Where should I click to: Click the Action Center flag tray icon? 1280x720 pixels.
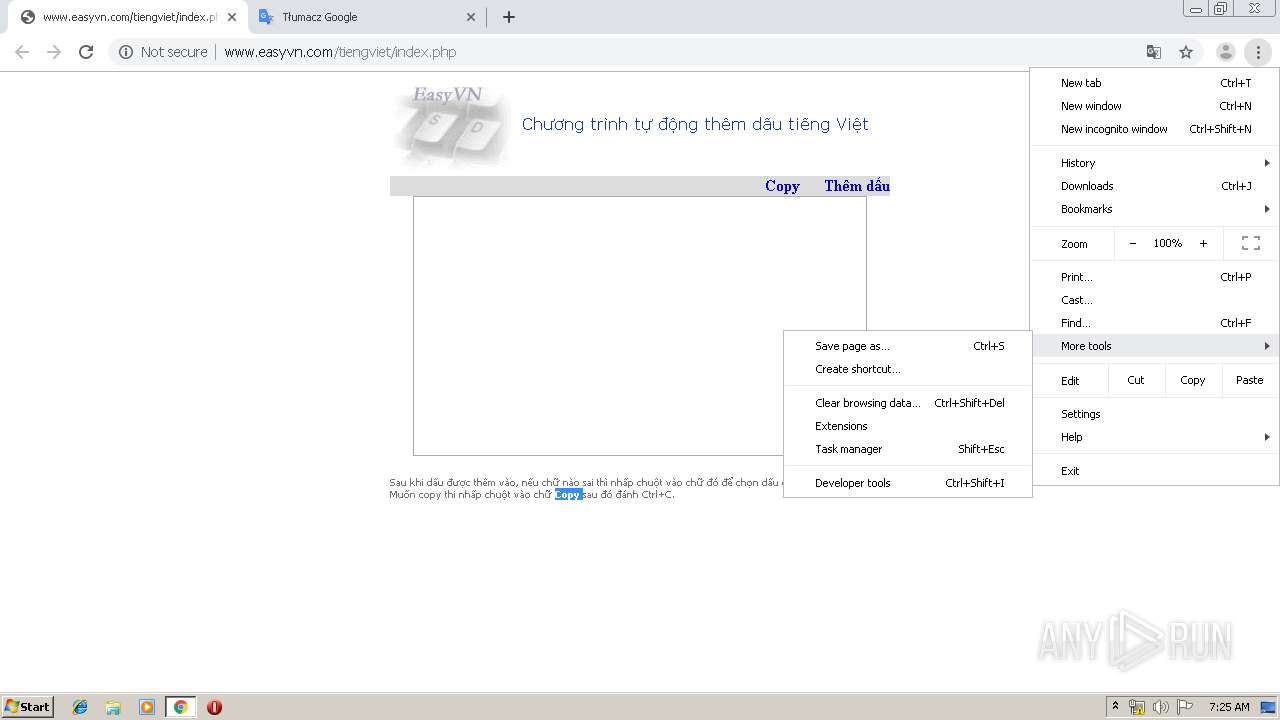[1184, 707]
